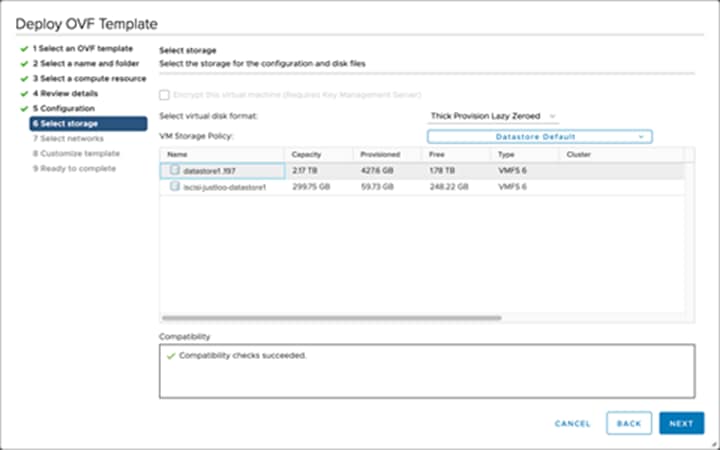
Task: Click the green check in Compatibility box
Action: point(171,356)
